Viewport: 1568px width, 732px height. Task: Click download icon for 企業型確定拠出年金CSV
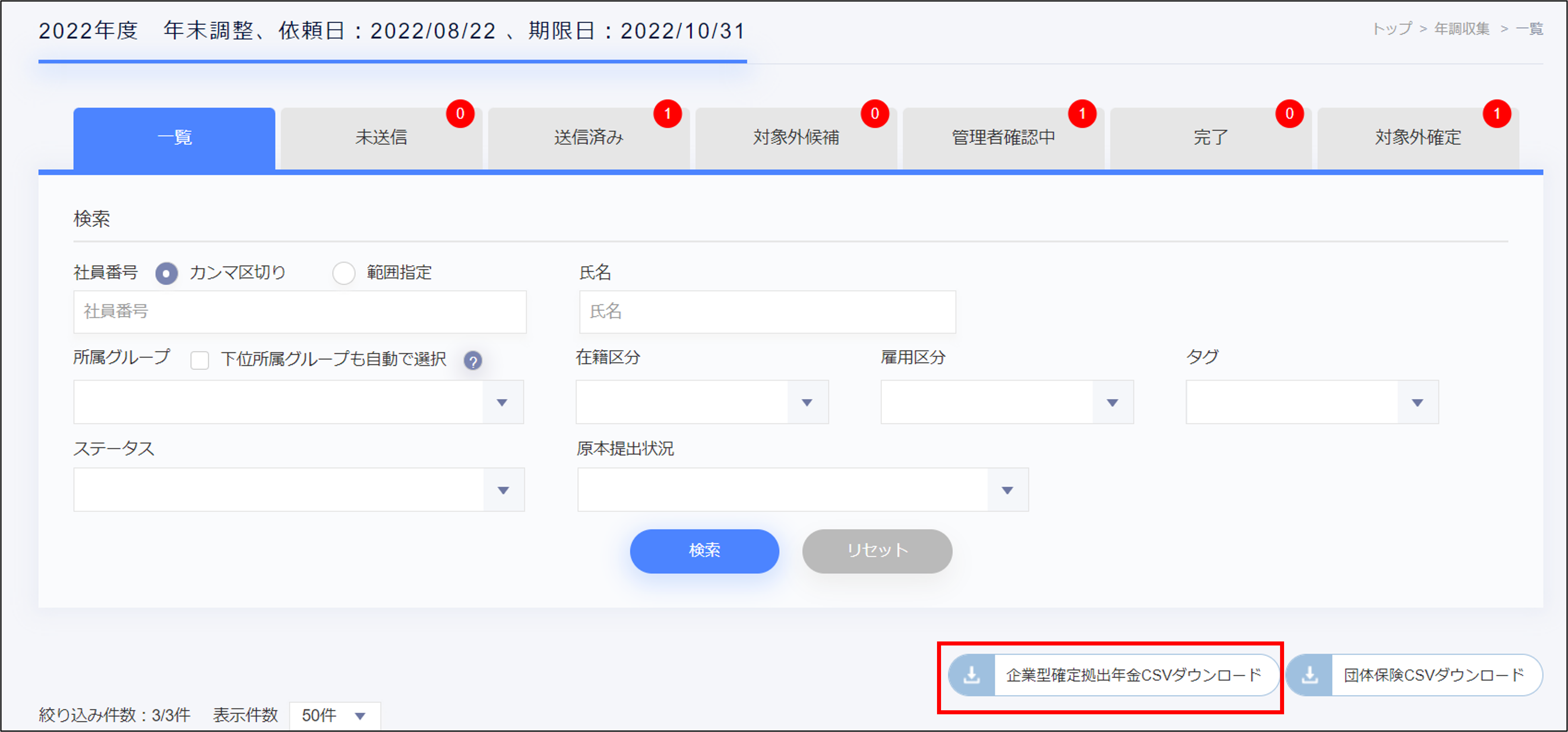coord(972,675)
